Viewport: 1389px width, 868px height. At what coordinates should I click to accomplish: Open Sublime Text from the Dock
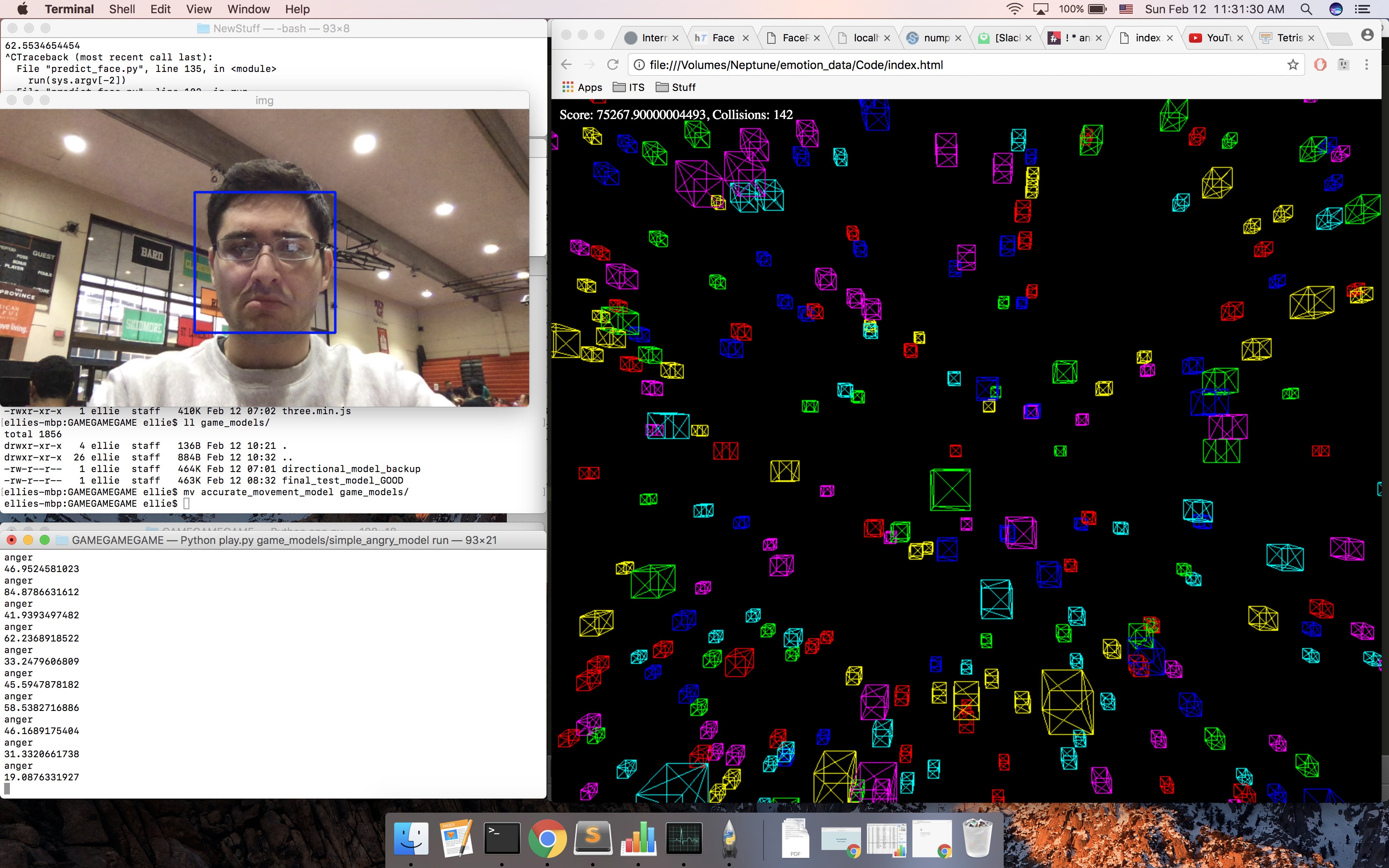pos(592,838)
